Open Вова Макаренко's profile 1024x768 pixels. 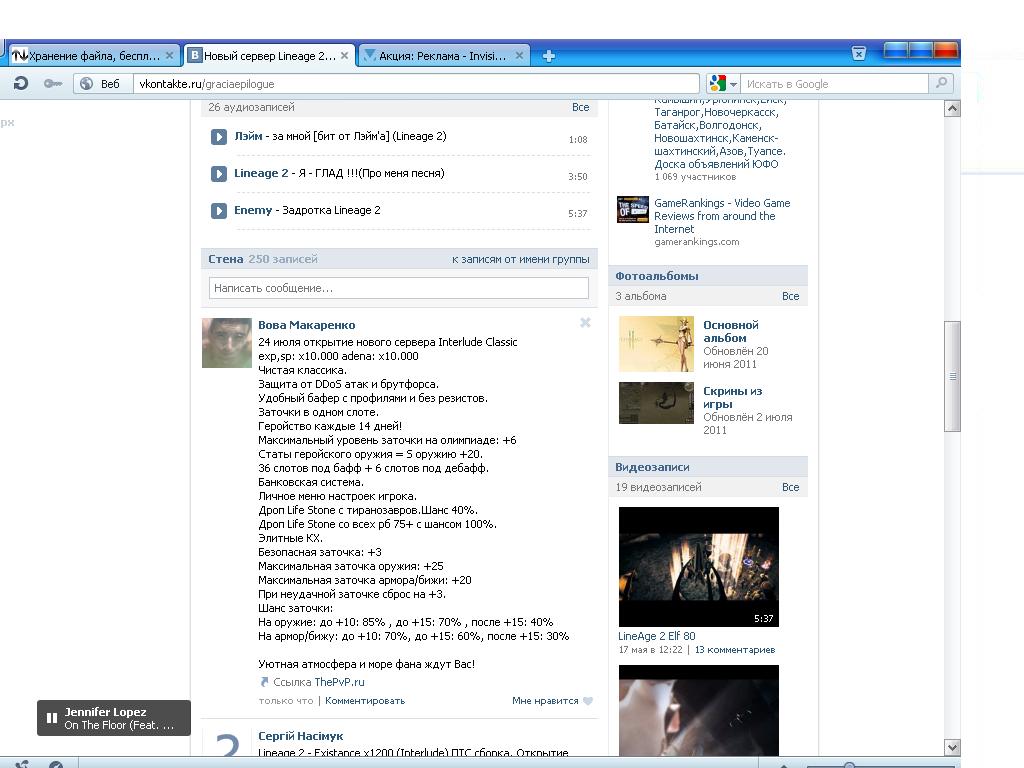306,325
